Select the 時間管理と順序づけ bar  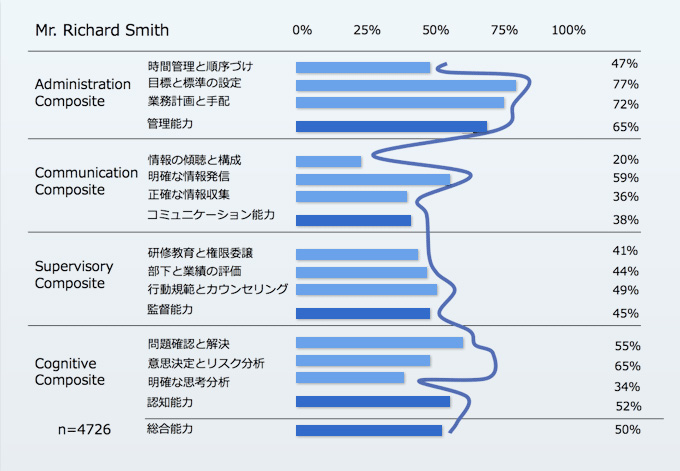coord(363,67)
